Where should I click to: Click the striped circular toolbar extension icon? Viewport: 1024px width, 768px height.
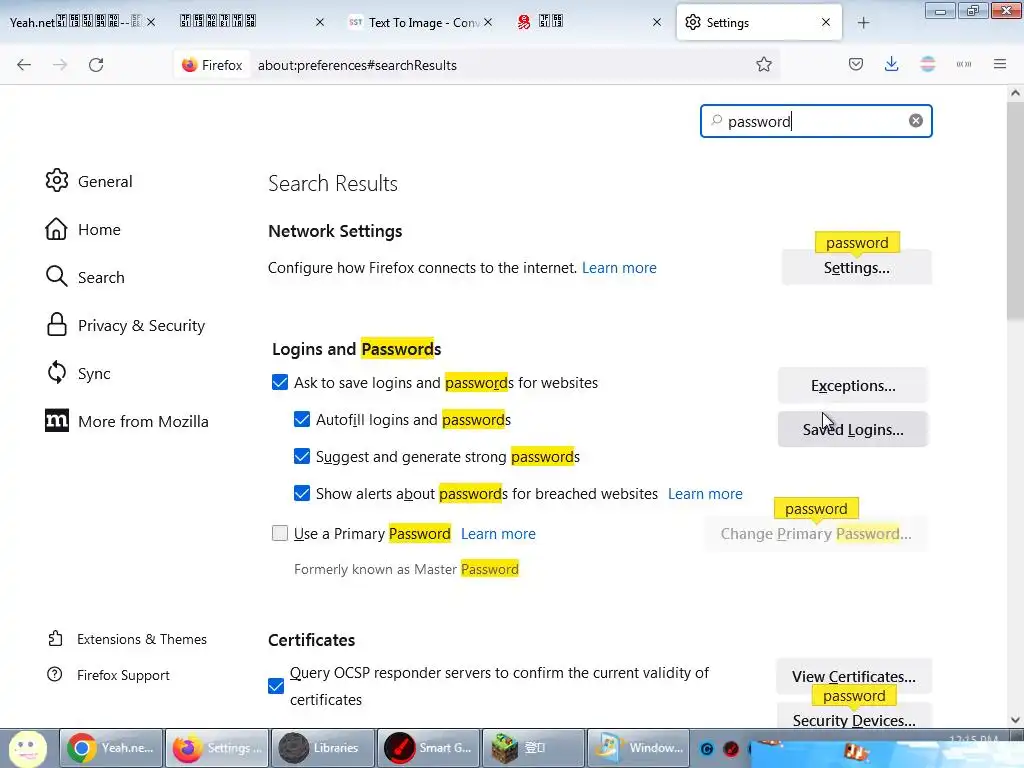[927, 64]
